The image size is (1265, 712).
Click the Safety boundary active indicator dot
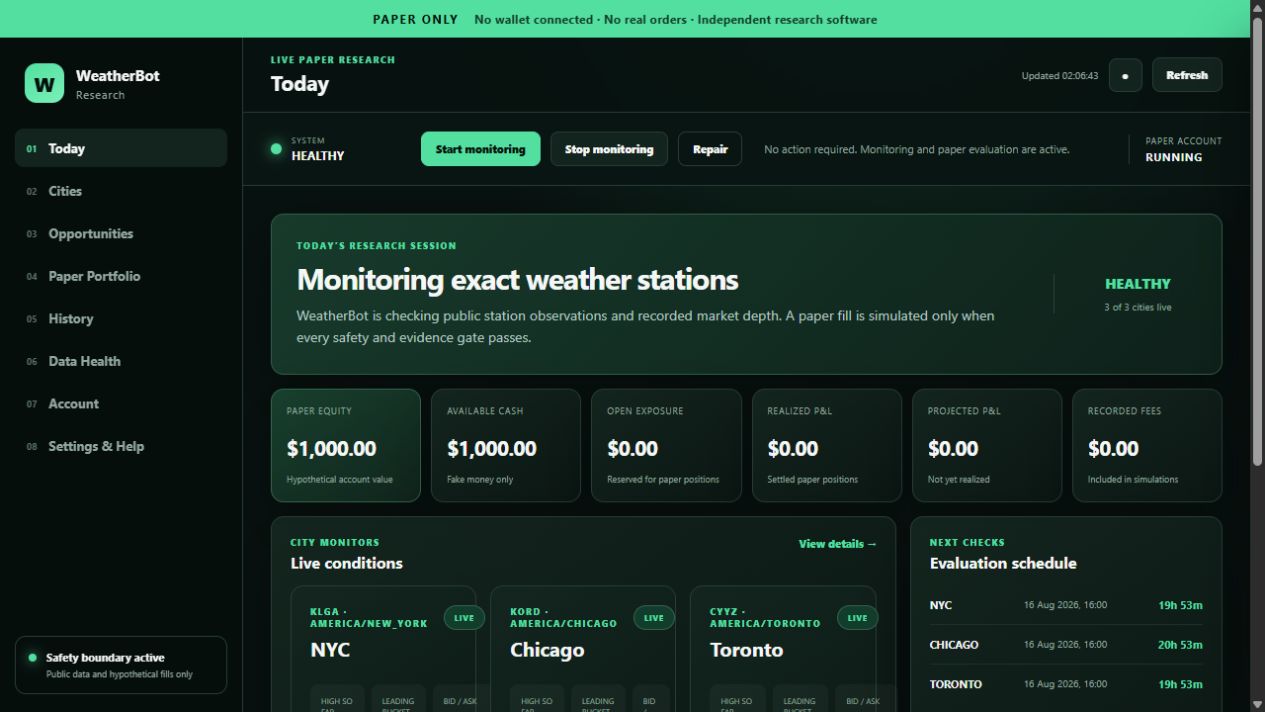(x=32, y=658)
